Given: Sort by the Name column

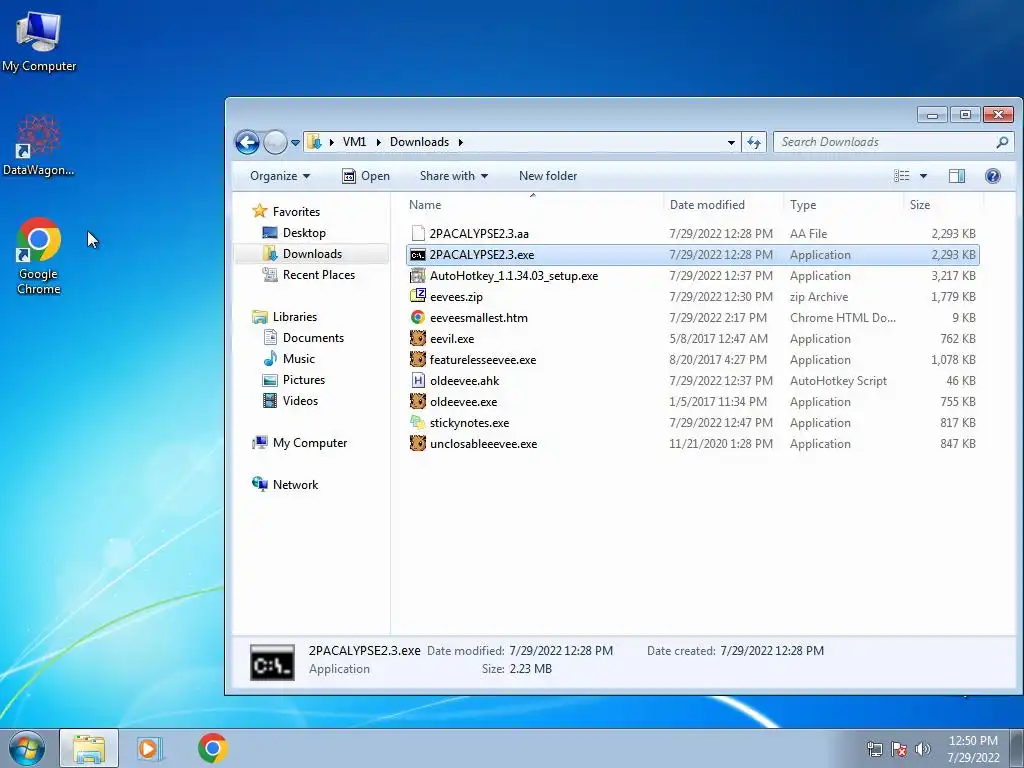Looking at the screenshot, I should (x=425, y=204).
